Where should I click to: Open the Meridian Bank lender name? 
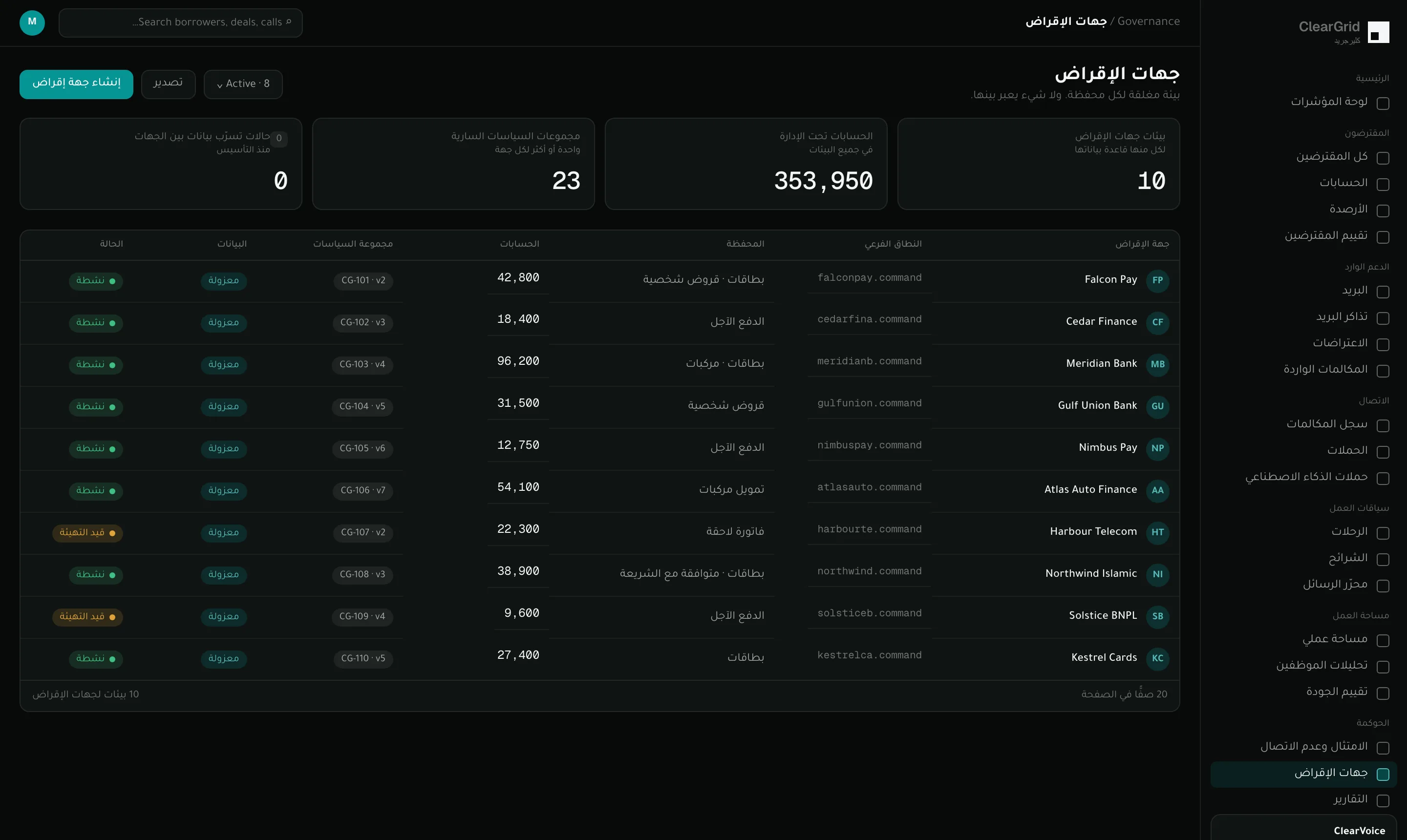(1101, 363)
